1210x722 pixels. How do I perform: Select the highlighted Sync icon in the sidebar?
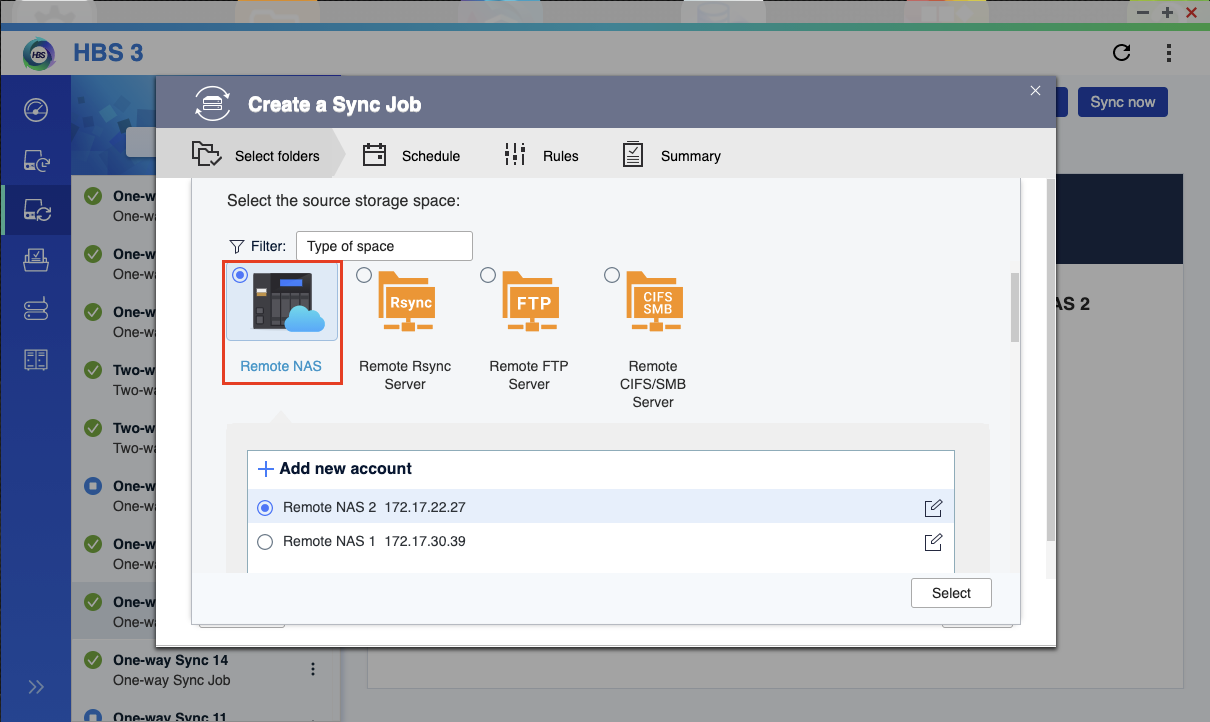[x=36, y=210]
